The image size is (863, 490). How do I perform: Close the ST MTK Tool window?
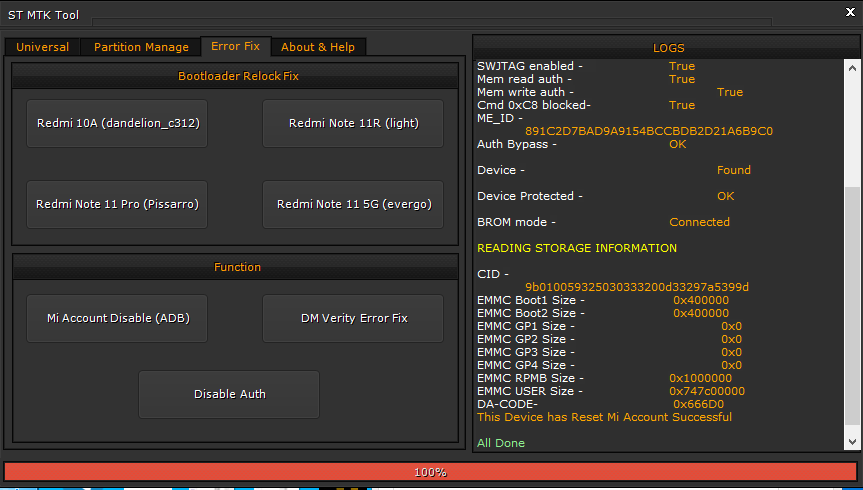pos(844,13)
